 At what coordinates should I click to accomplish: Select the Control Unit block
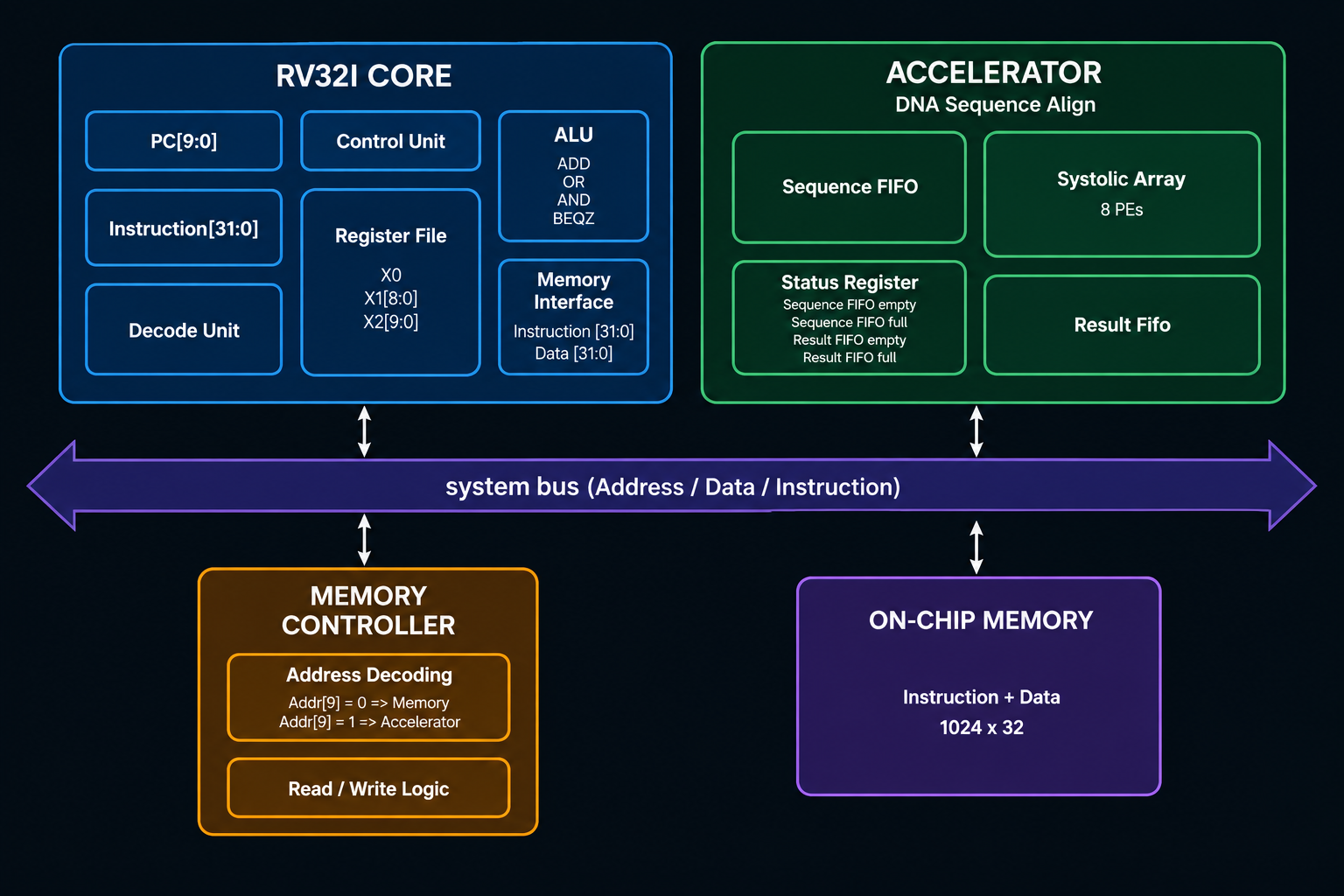coord(391,141)
